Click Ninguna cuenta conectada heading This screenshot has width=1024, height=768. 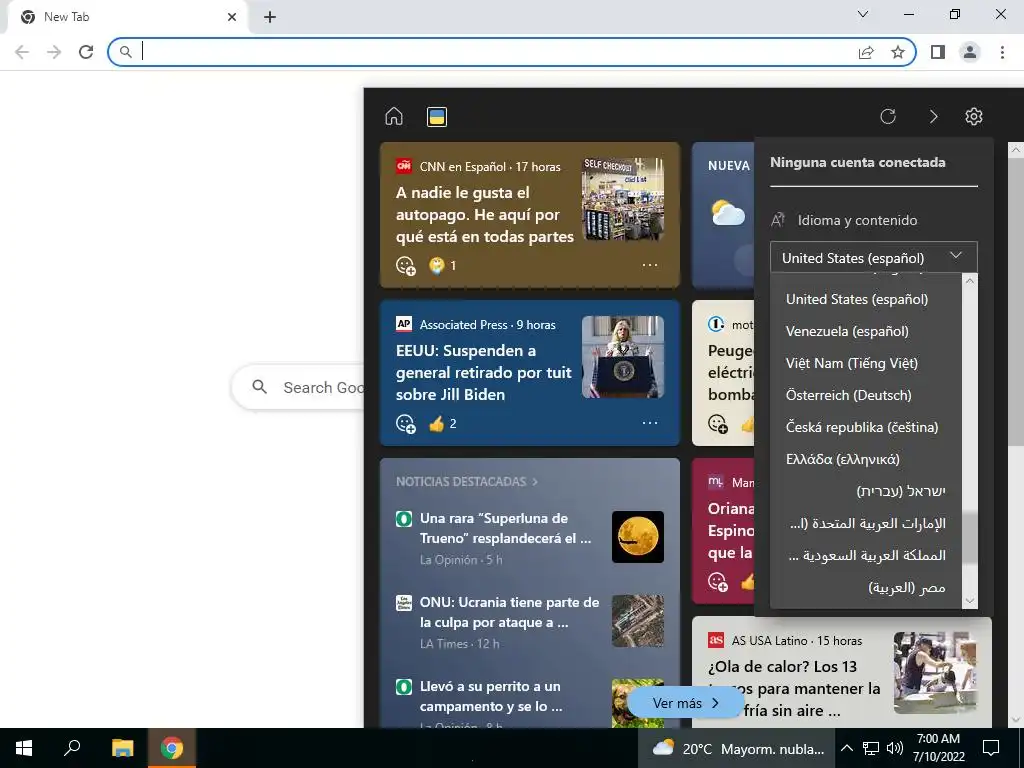click(x=857, y=163)
